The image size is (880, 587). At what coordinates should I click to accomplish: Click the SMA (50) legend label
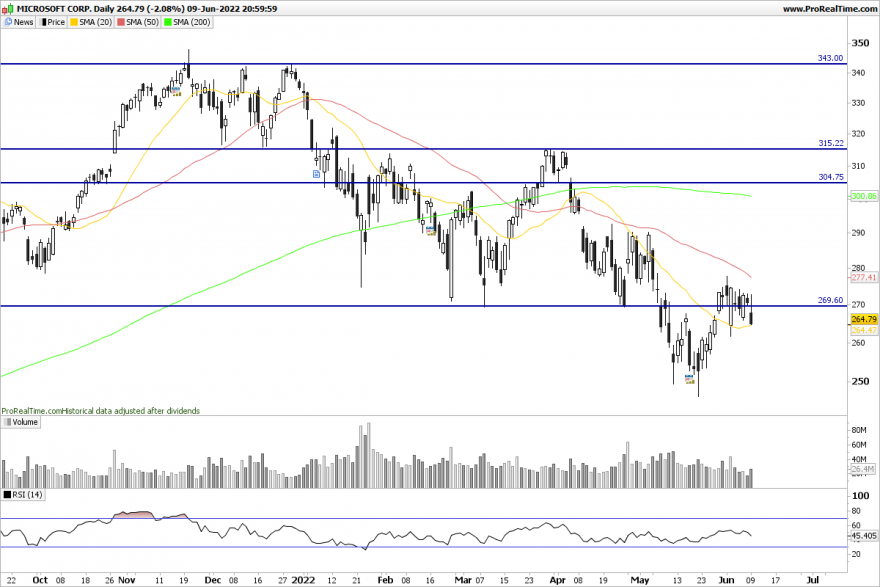pyautogui.click(x=143, y=22)
